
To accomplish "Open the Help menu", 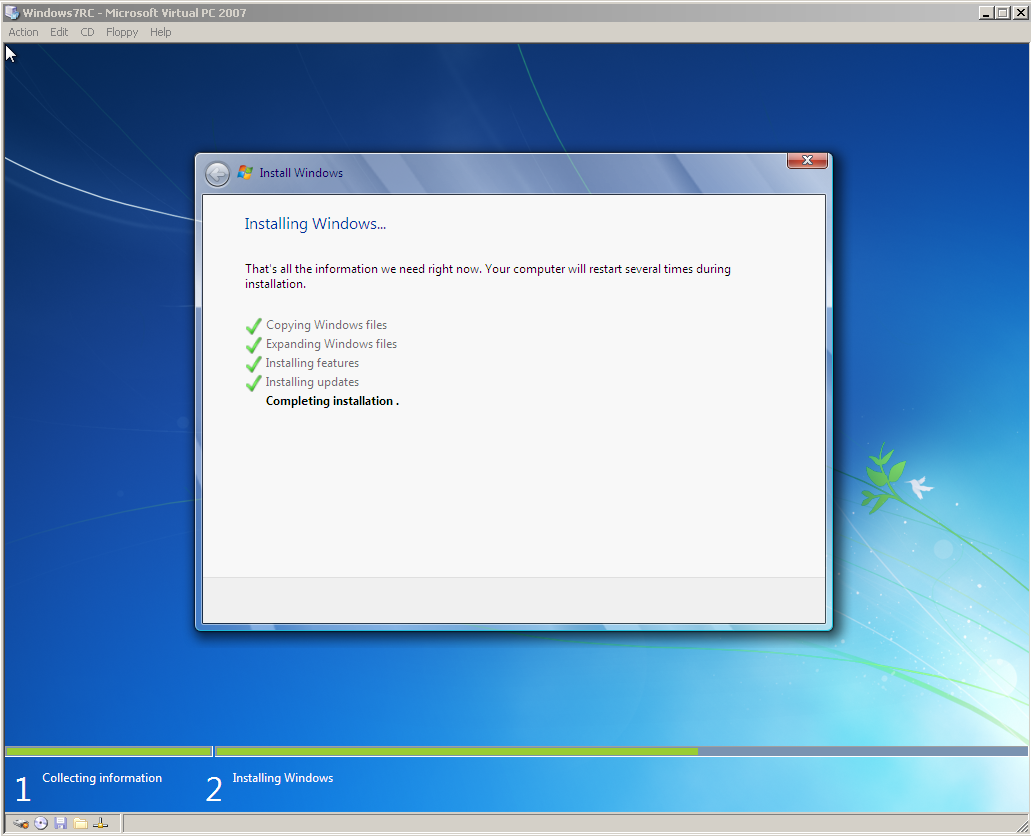I will [x=160, y=32].
